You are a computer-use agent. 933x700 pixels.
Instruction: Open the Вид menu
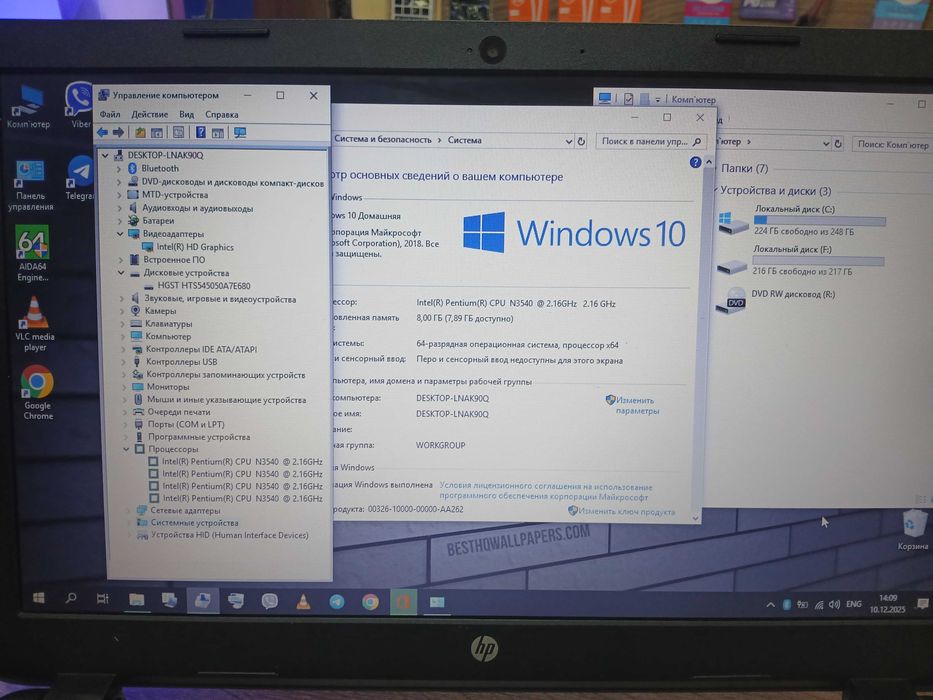(x=187, y=114)
